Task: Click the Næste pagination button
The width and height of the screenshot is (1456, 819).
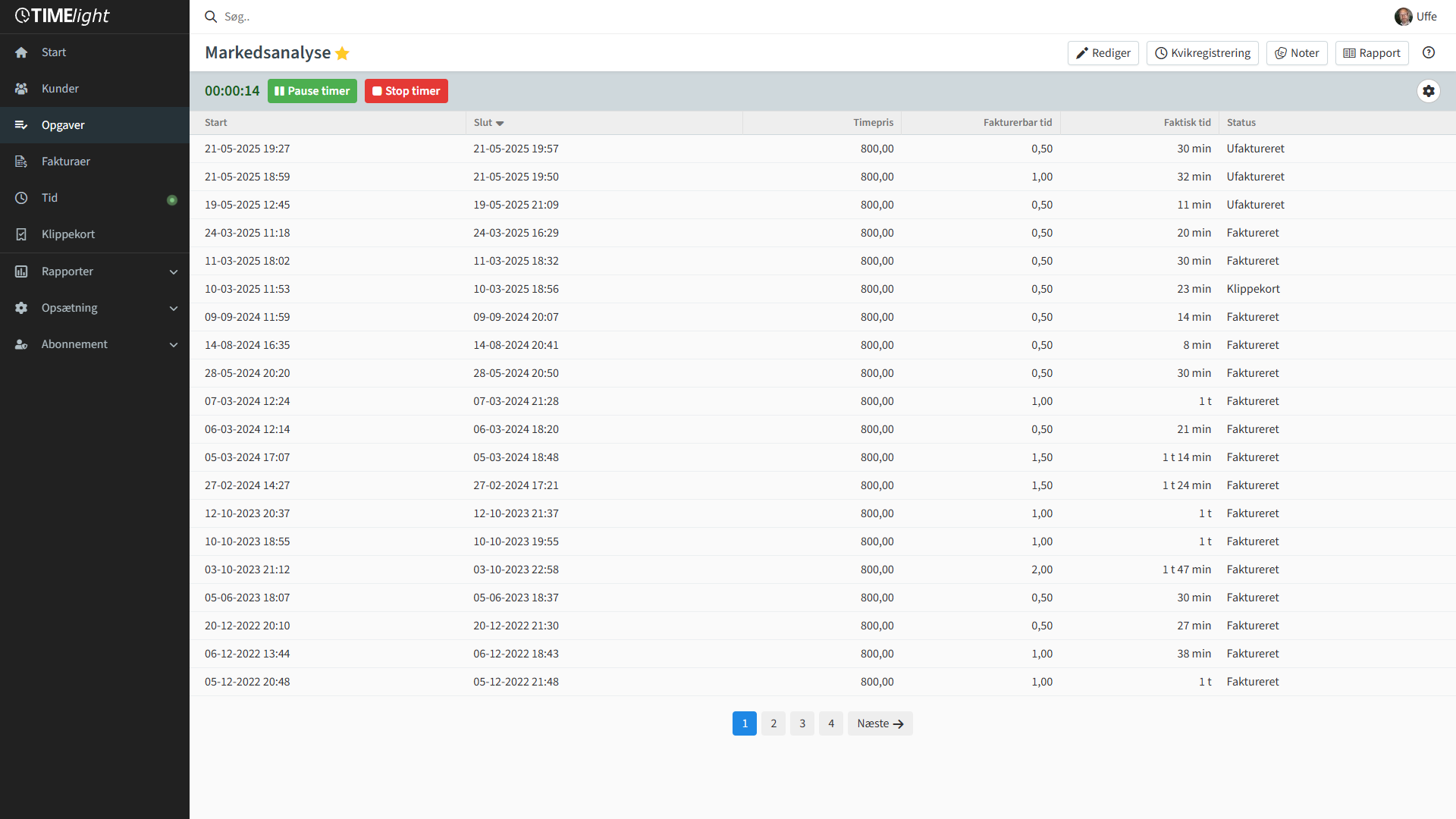Action: coord(880,723)
